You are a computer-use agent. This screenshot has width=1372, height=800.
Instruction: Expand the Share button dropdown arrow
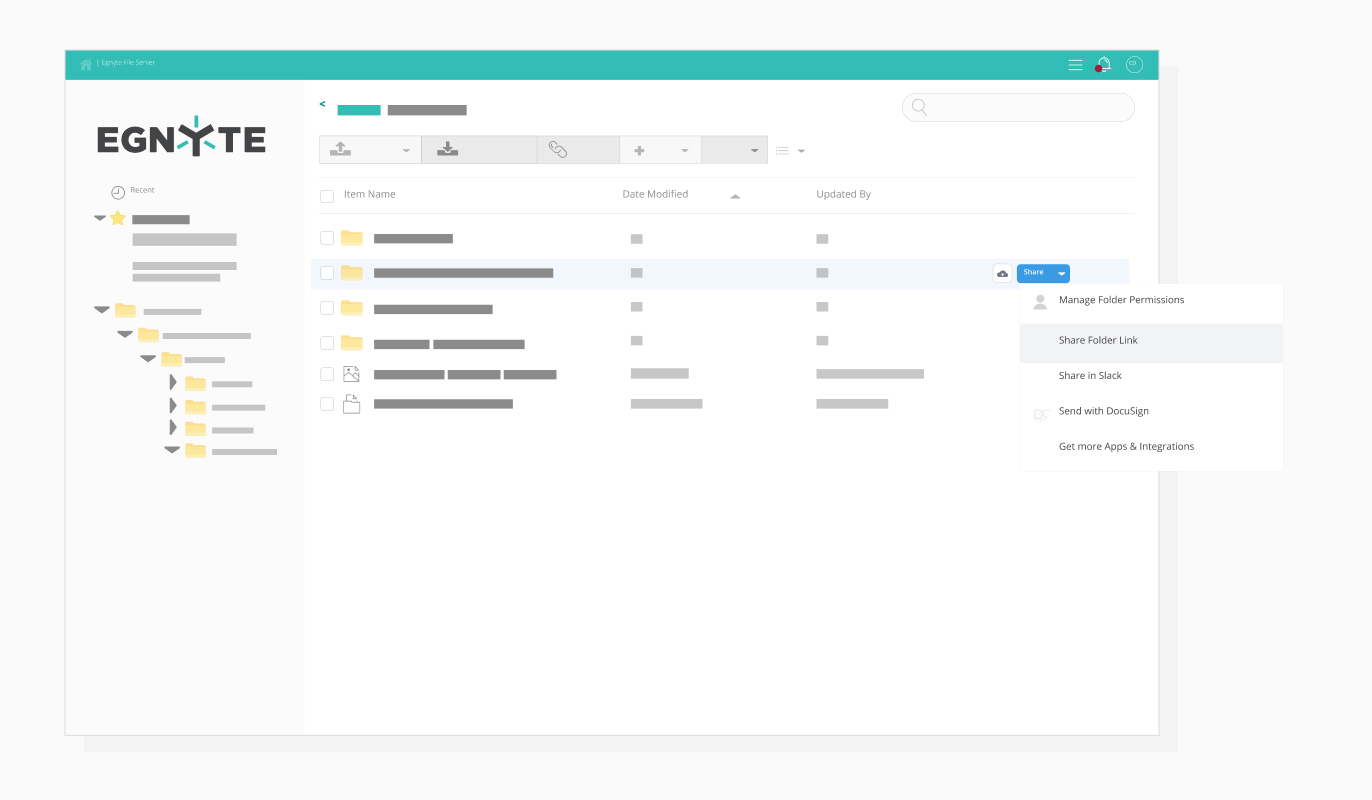tap(1061, 273)
